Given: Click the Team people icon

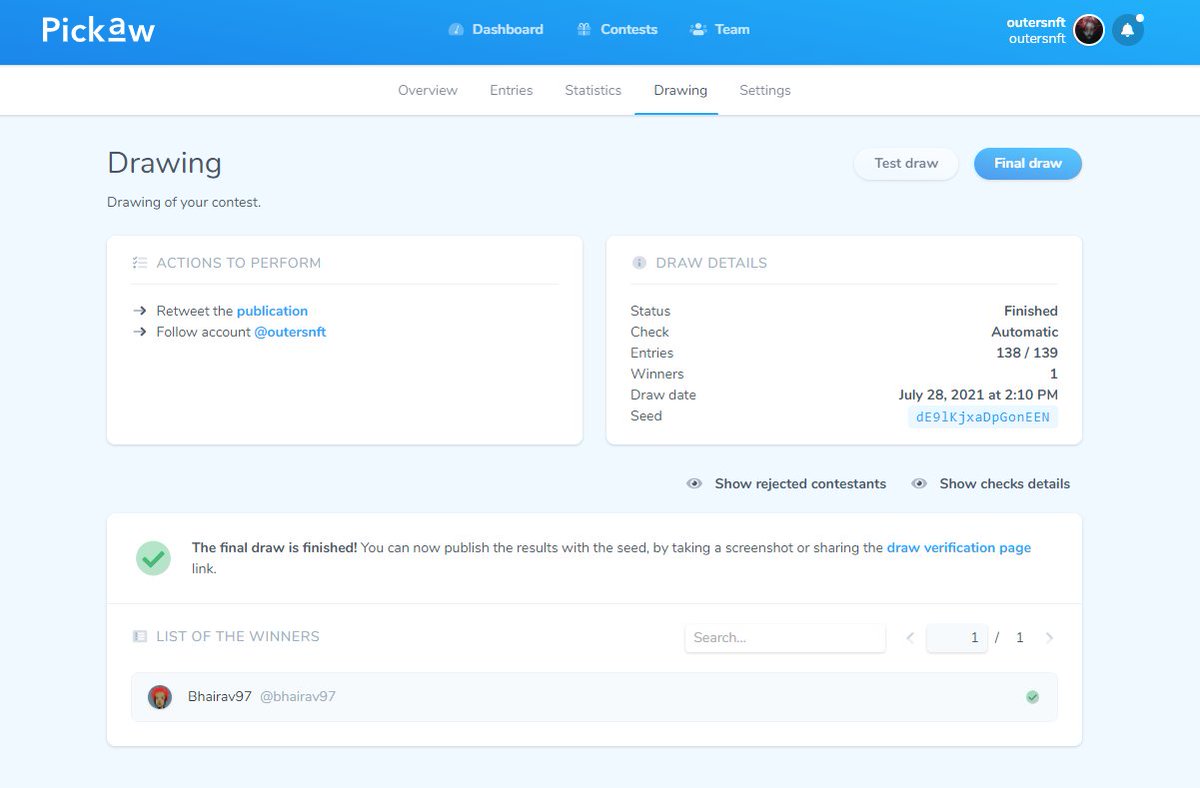Looking at the screenshot, I should pyautogui.click(x=698, y=30).
